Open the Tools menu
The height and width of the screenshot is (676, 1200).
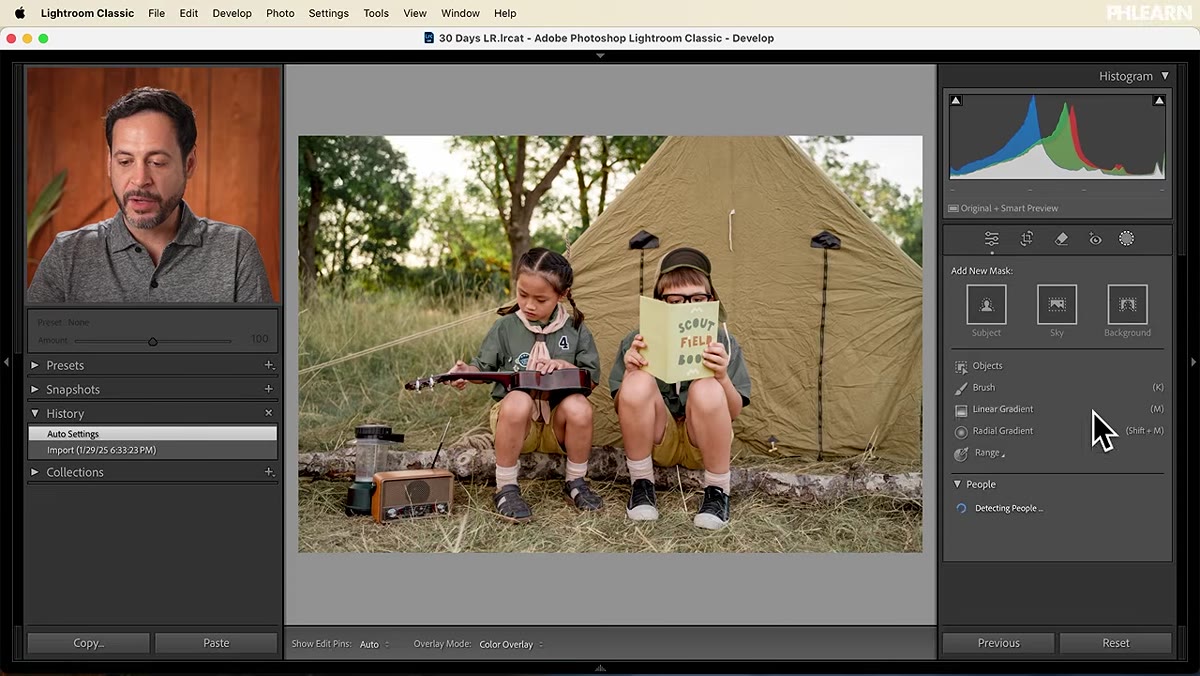(x=376, y=13)
